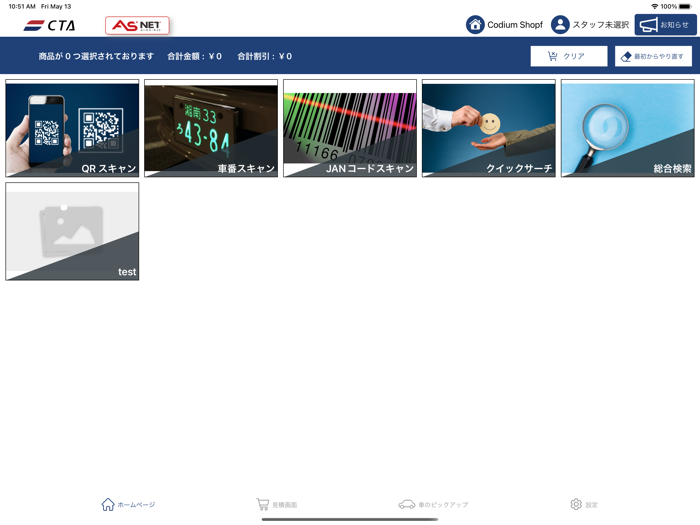Image resolution: width=700 pixels, height=525 pixels.
Task: Open the JANコードスキャン barcode tile
Action: tap(350, 129)
